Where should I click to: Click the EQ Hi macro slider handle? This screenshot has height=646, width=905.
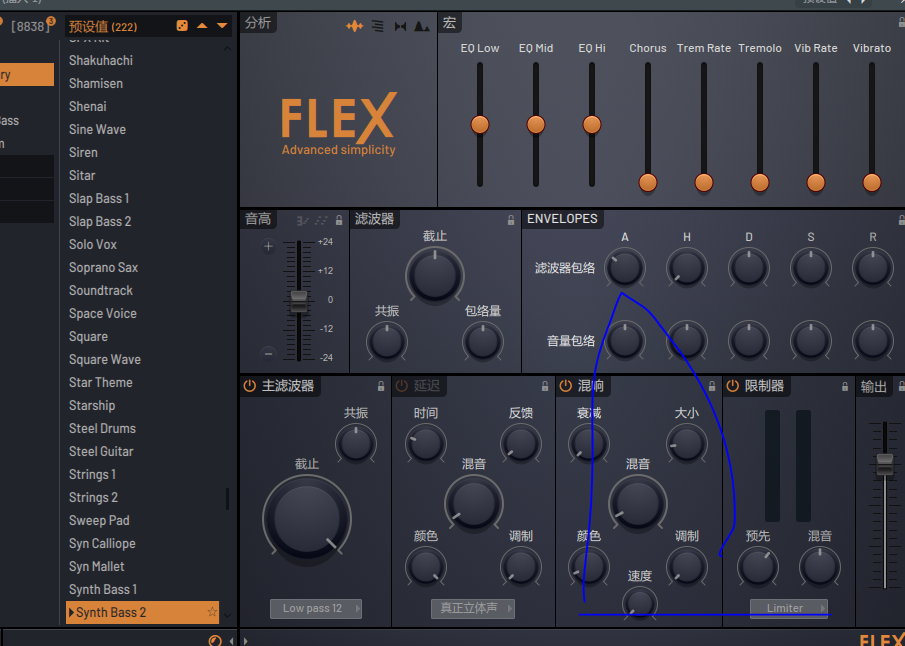point(592,125)
